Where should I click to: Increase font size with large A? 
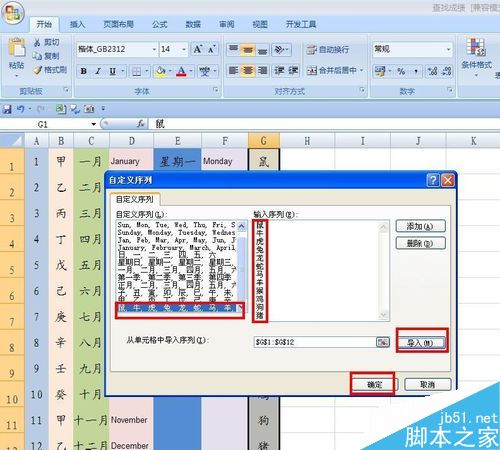[197, 49]
